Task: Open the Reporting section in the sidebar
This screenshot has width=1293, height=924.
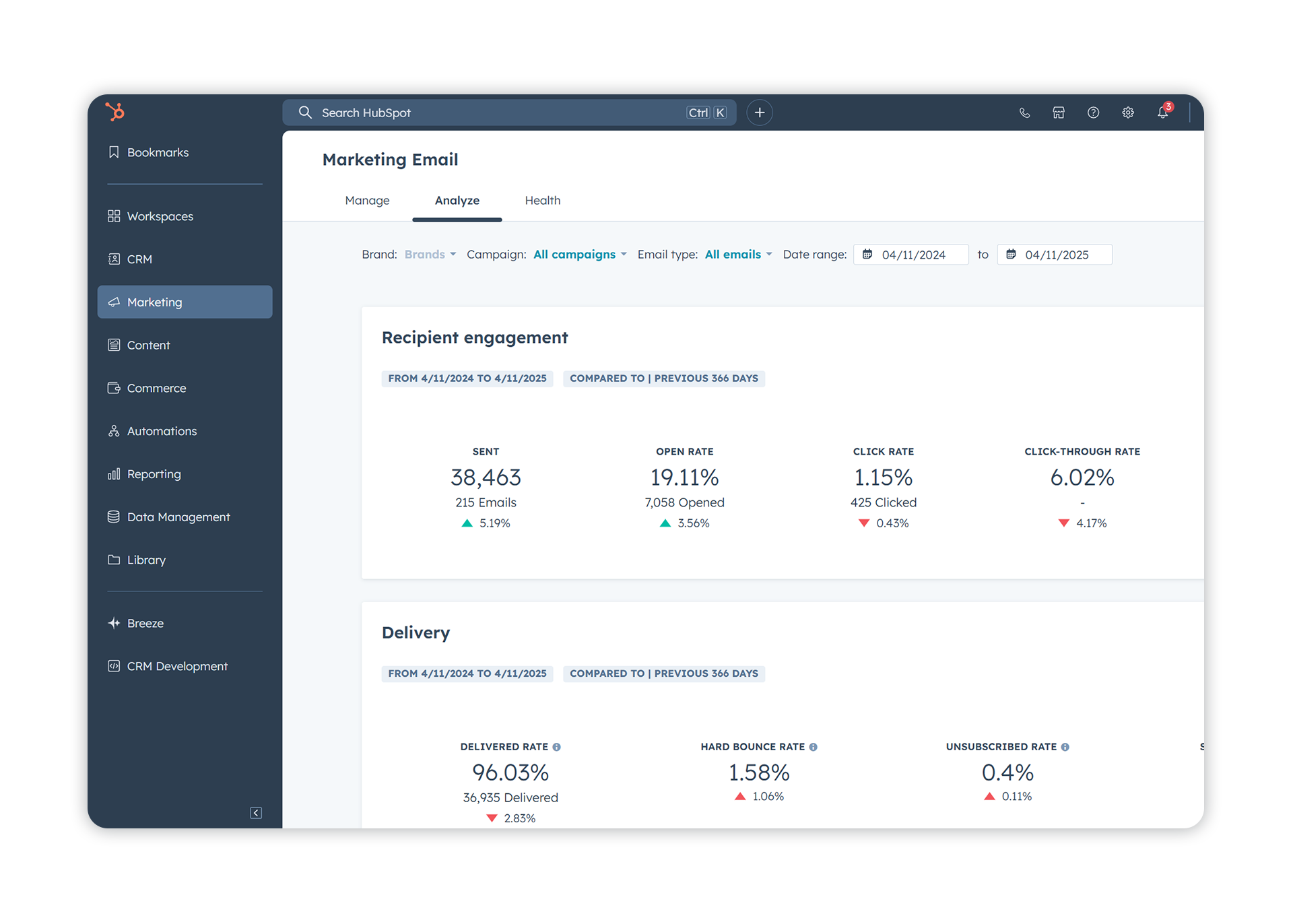Action: click(154, 473)
